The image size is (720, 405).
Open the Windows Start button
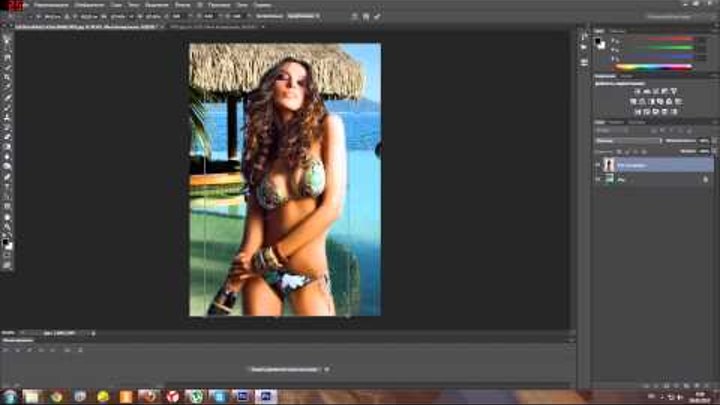(12, 396)
